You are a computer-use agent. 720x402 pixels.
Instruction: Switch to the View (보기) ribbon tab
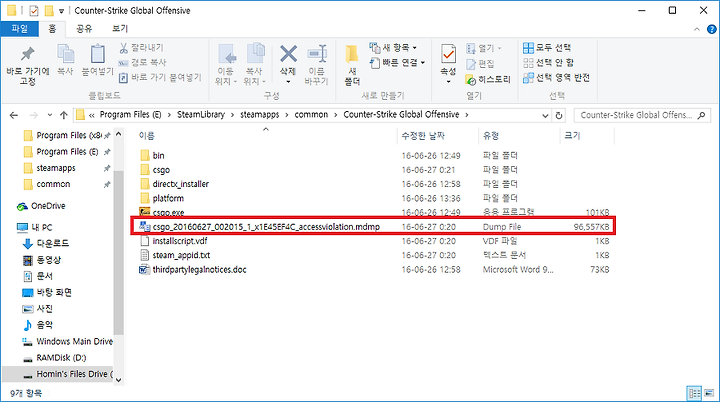click(120, 29)
